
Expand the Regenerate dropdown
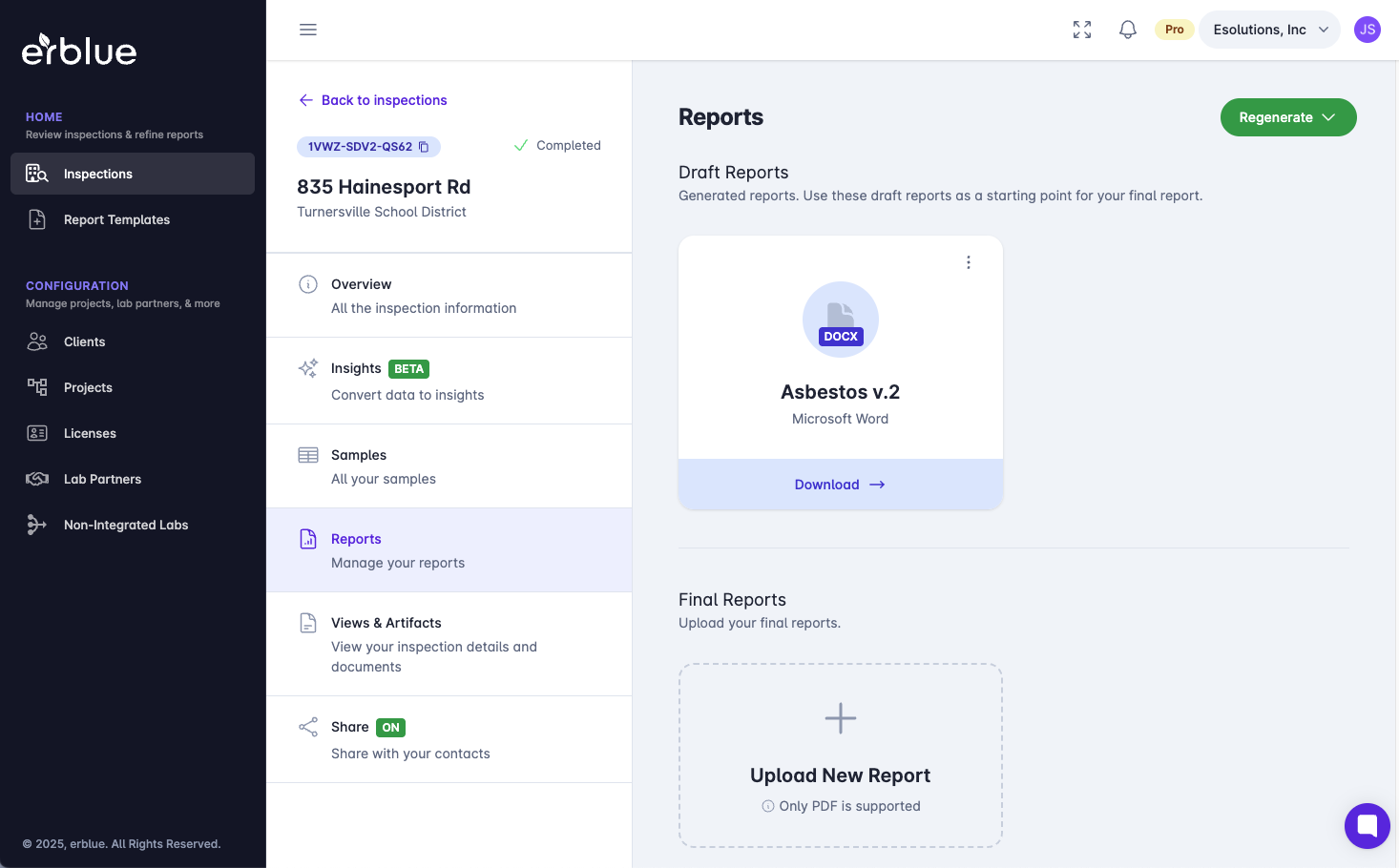coord(1288,117)
